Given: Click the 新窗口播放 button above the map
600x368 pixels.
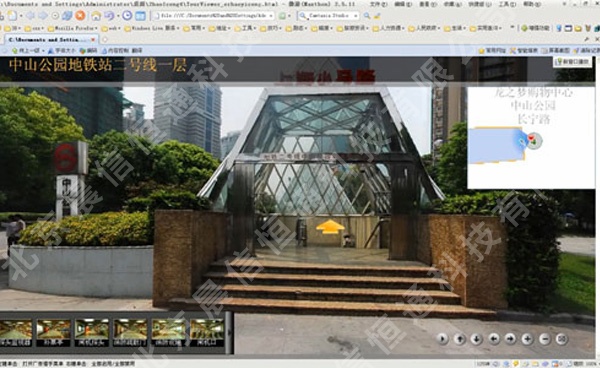Looking at the screenshot, I should point(572,62).
